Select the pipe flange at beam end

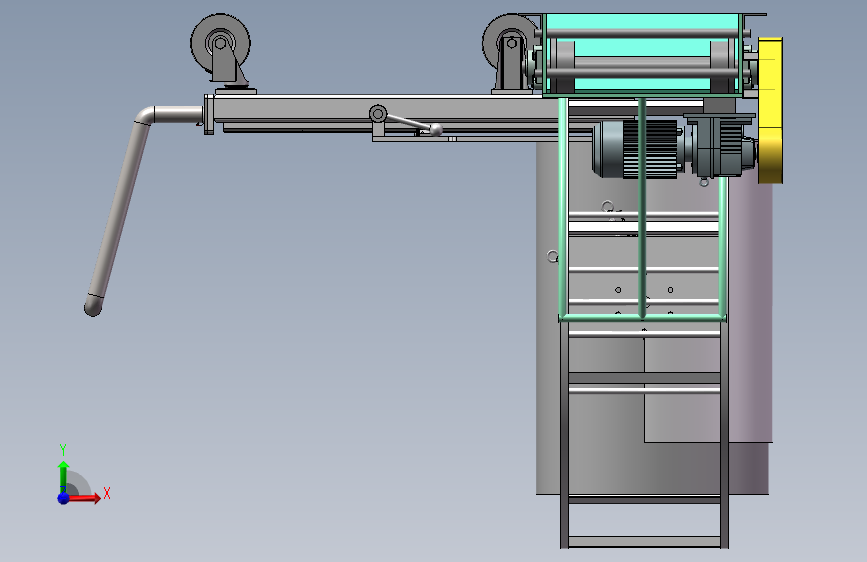208,115
